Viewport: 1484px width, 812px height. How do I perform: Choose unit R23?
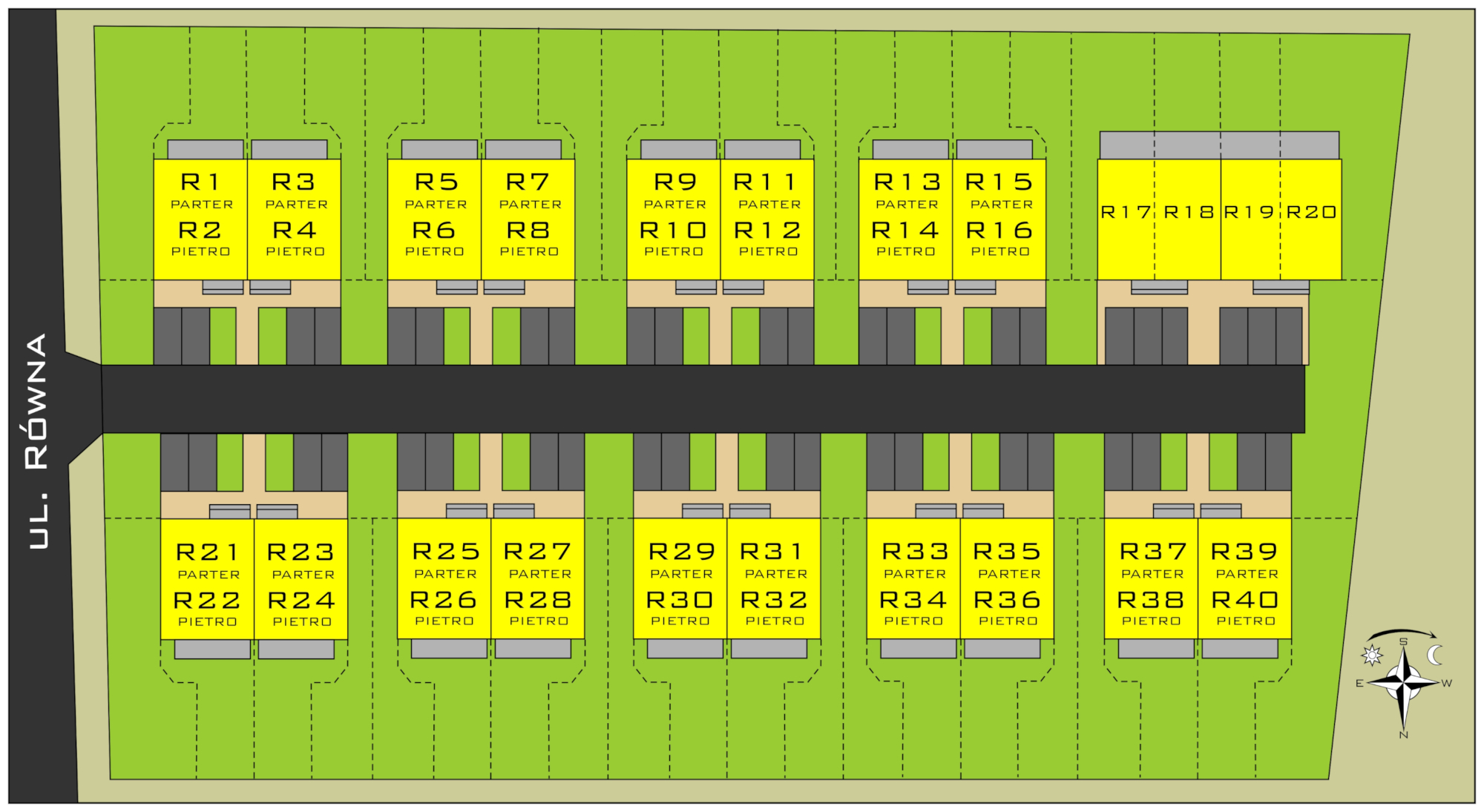click(301, 552)
